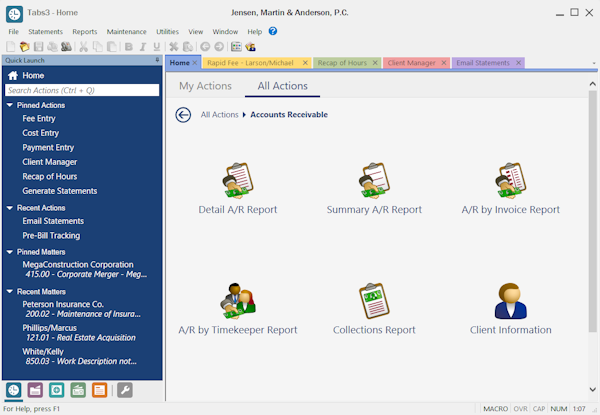The width and height of the screenshot is (600, 415).
Task: Click the scroll up arrow in Home pane
Action: 592,84
